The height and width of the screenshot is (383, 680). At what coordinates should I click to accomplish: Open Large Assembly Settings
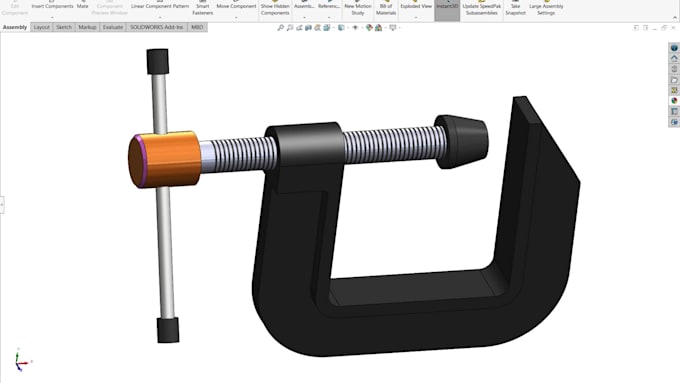tap(546, 9)
